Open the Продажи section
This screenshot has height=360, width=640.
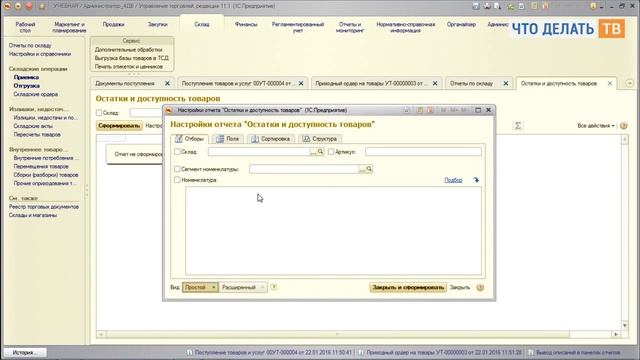pos(113,24)
